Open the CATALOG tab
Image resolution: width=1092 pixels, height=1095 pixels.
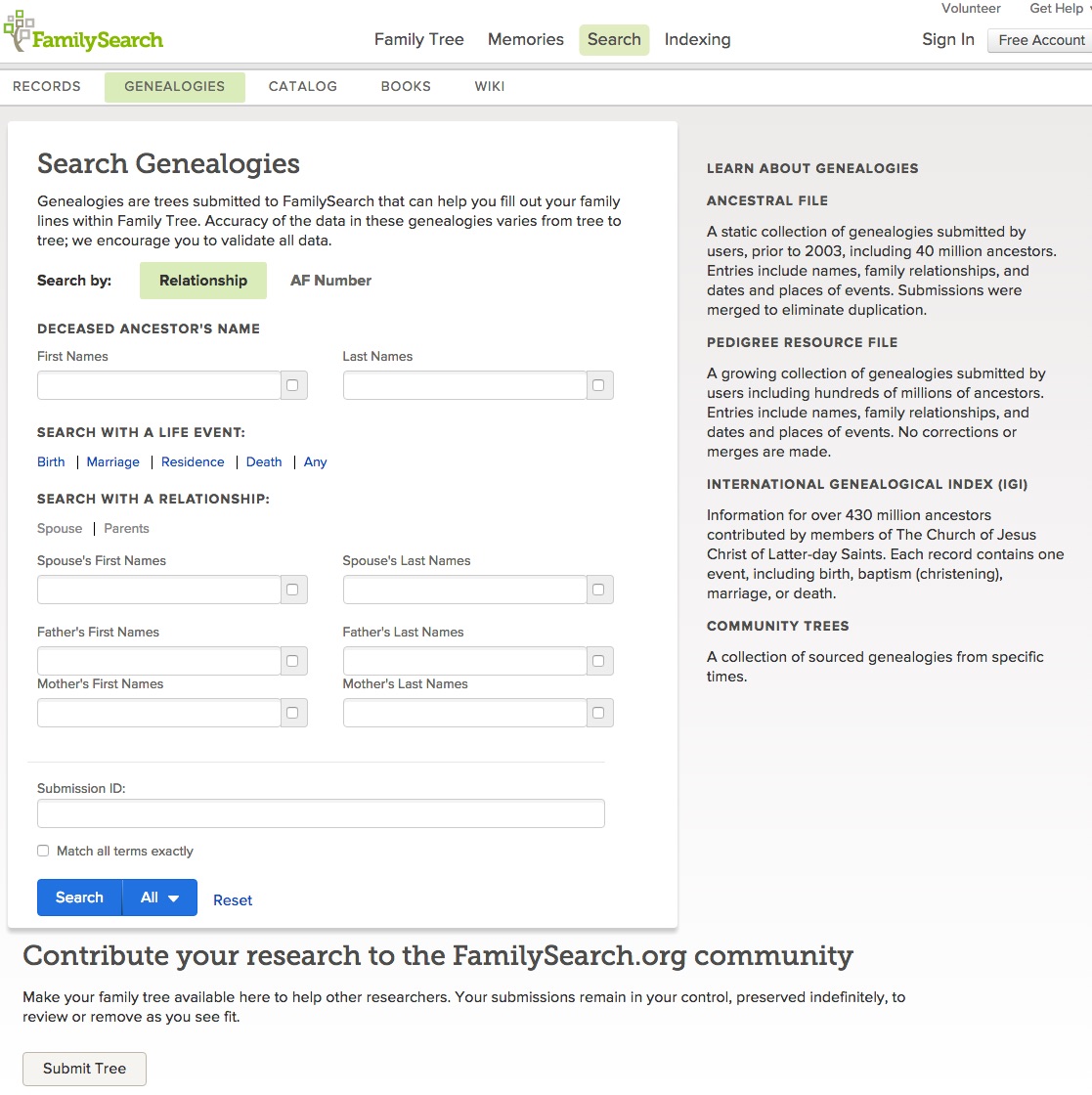point(302,86)
